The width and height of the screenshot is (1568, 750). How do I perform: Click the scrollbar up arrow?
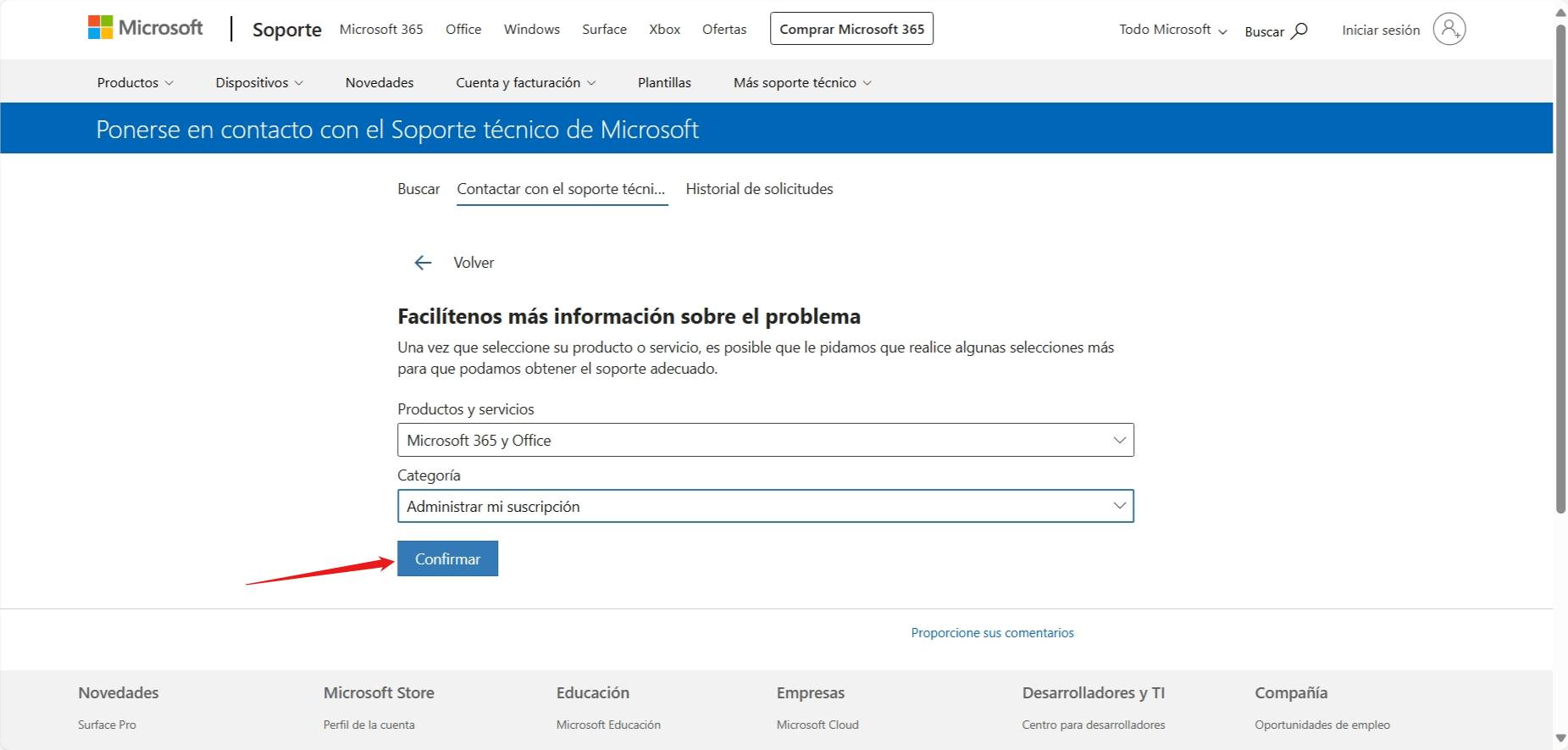(x=1560, y=13)
